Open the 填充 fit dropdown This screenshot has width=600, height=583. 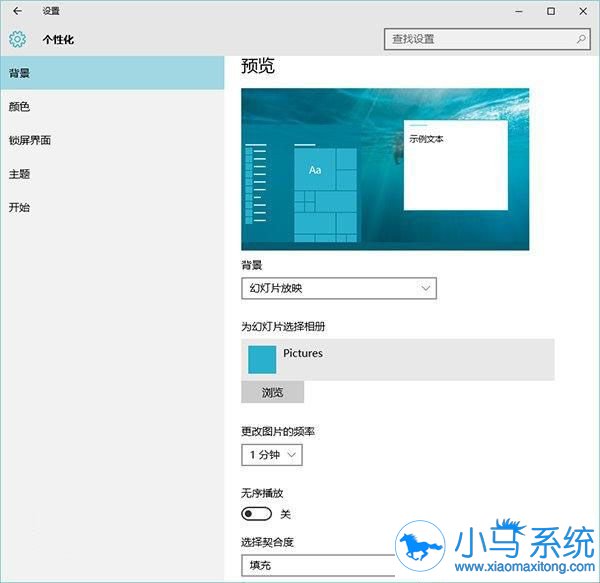[318, 565]
